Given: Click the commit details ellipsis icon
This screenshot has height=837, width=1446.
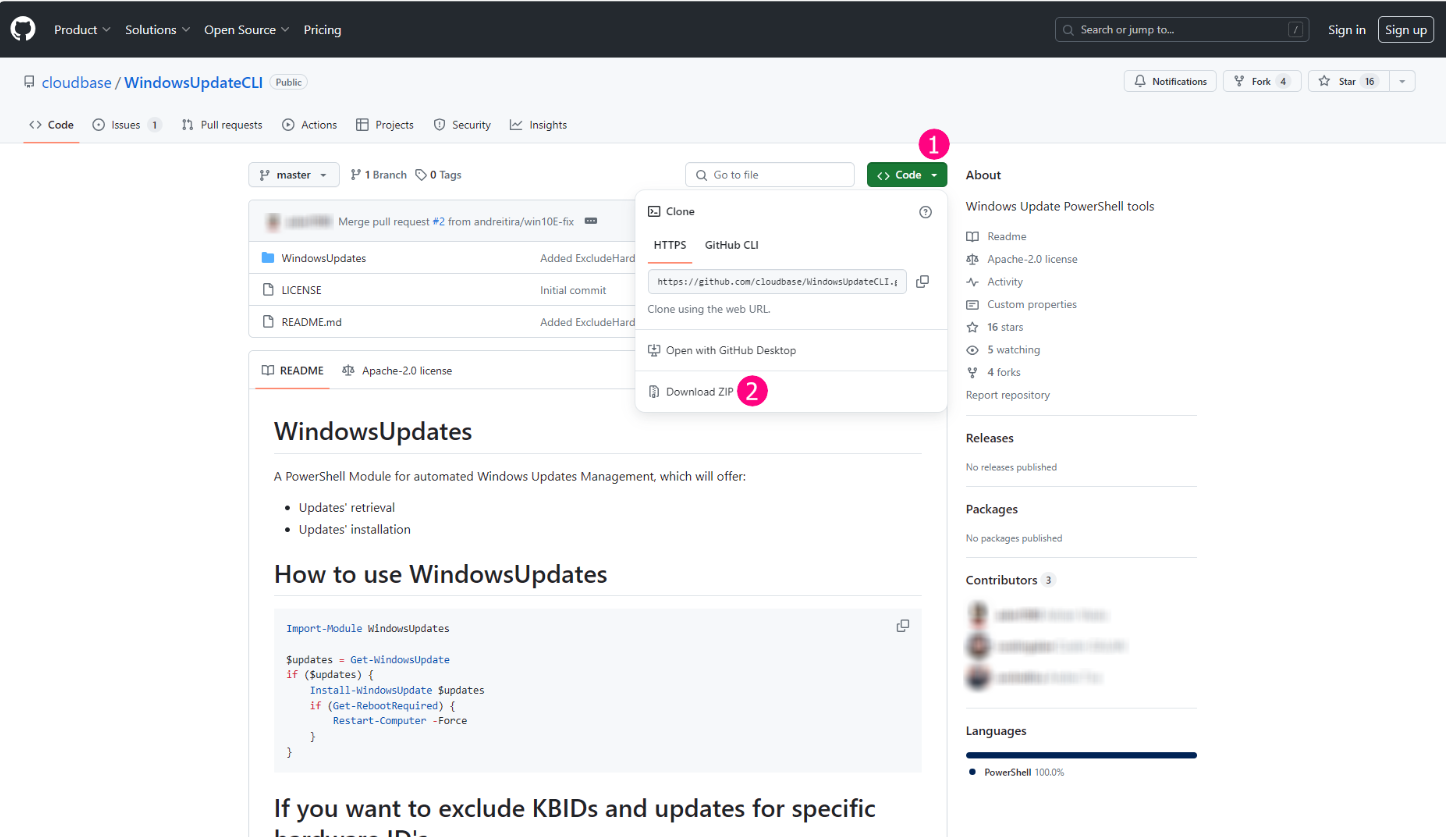Looking at the screenshot, I should (x=591, y=221).
